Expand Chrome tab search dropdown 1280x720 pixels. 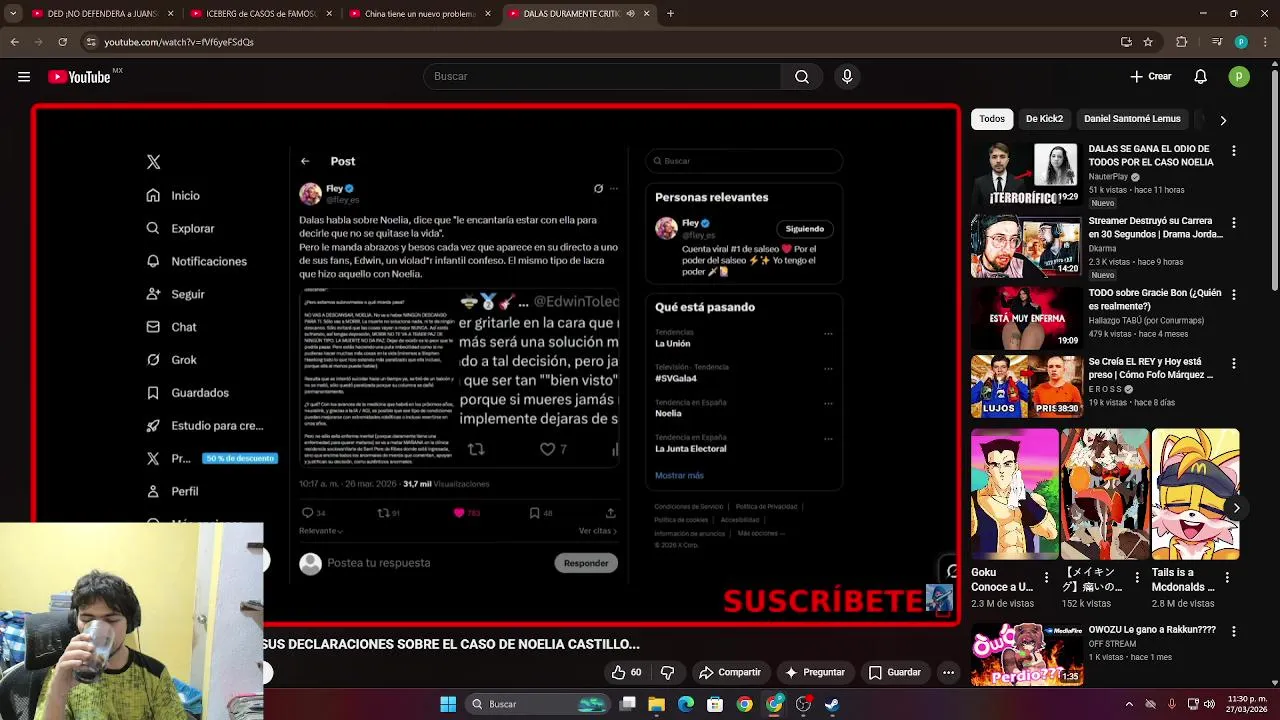click(x=13, y=14)
